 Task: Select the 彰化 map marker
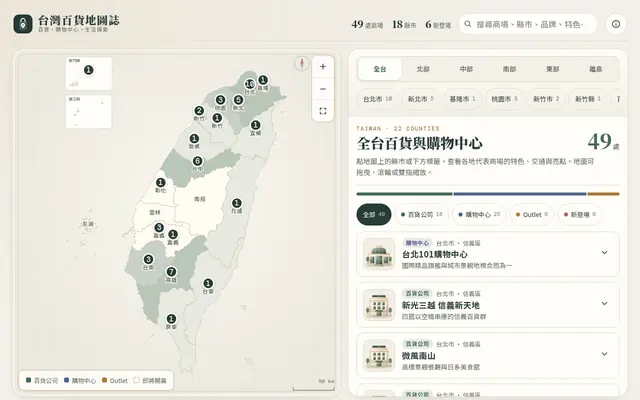tap(160, 182)
